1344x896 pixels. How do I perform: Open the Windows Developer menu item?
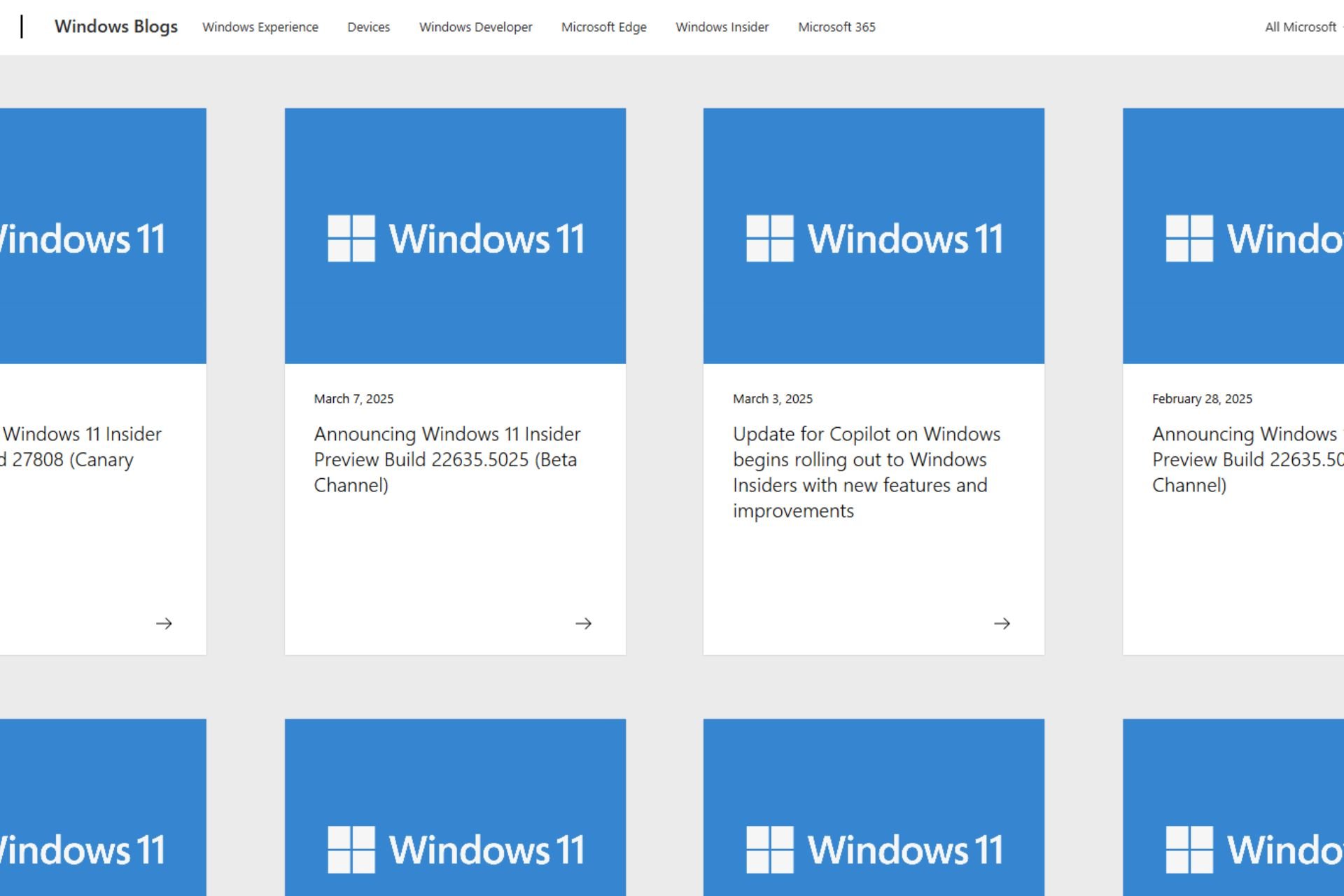[x=476, y=27]
